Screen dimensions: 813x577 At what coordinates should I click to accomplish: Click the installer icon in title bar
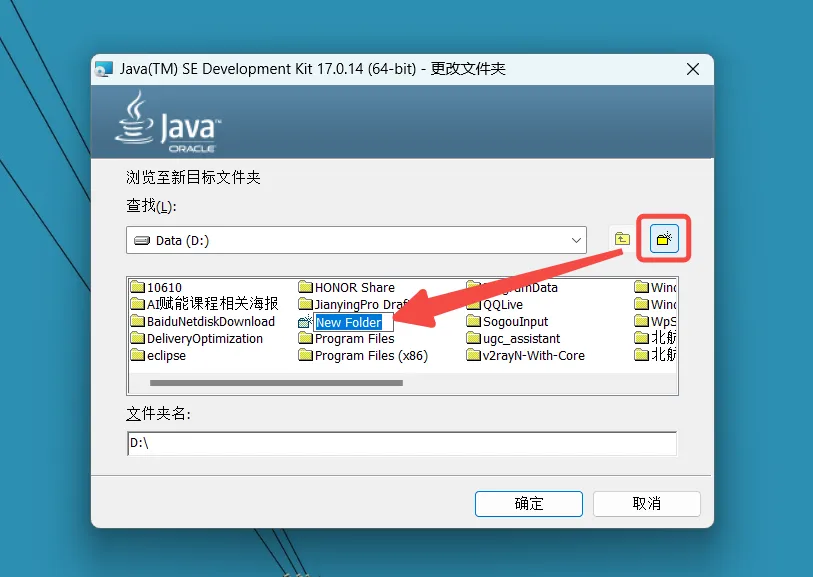pyautogui.click(x=103, y=69)
